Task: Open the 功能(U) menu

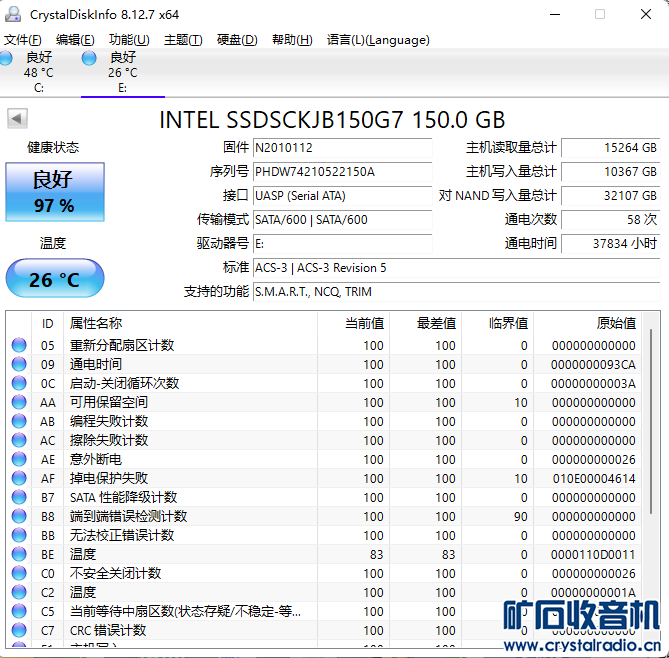Action: point(129,40)
